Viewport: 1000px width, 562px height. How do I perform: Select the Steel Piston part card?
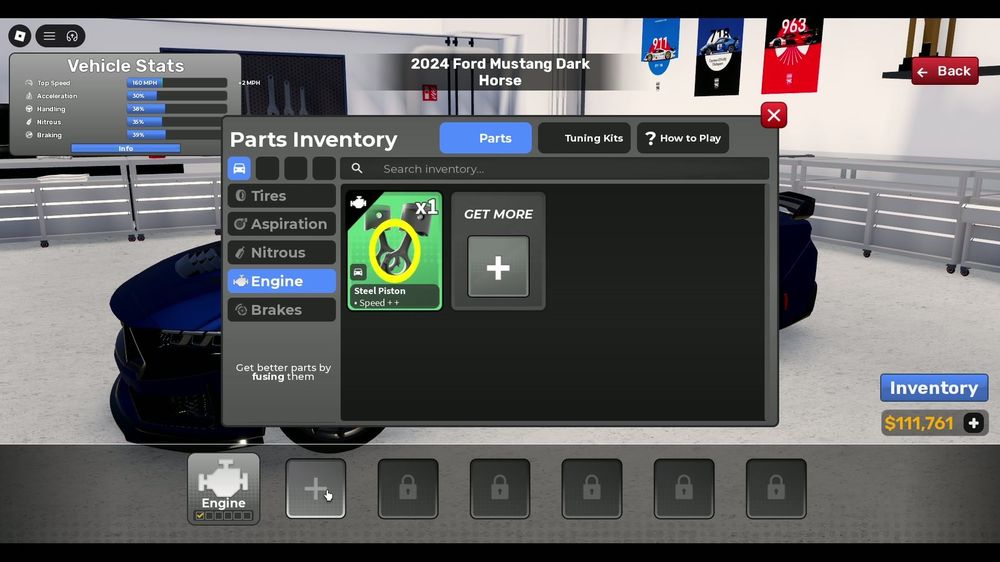(x=394, y=251)
